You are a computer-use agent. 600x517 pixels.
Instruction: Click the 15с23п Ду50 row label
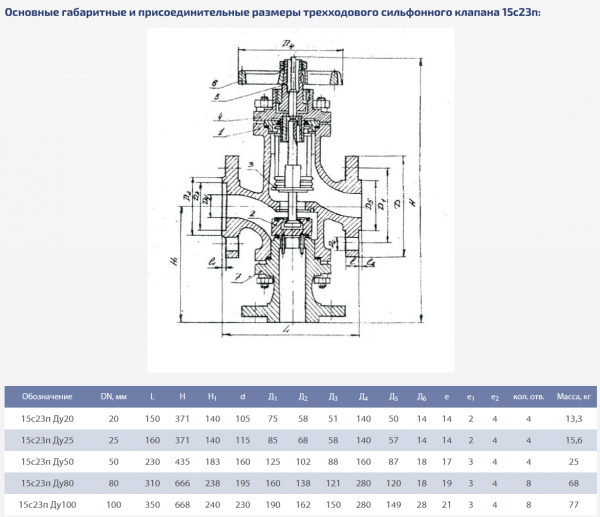point(48,462)
